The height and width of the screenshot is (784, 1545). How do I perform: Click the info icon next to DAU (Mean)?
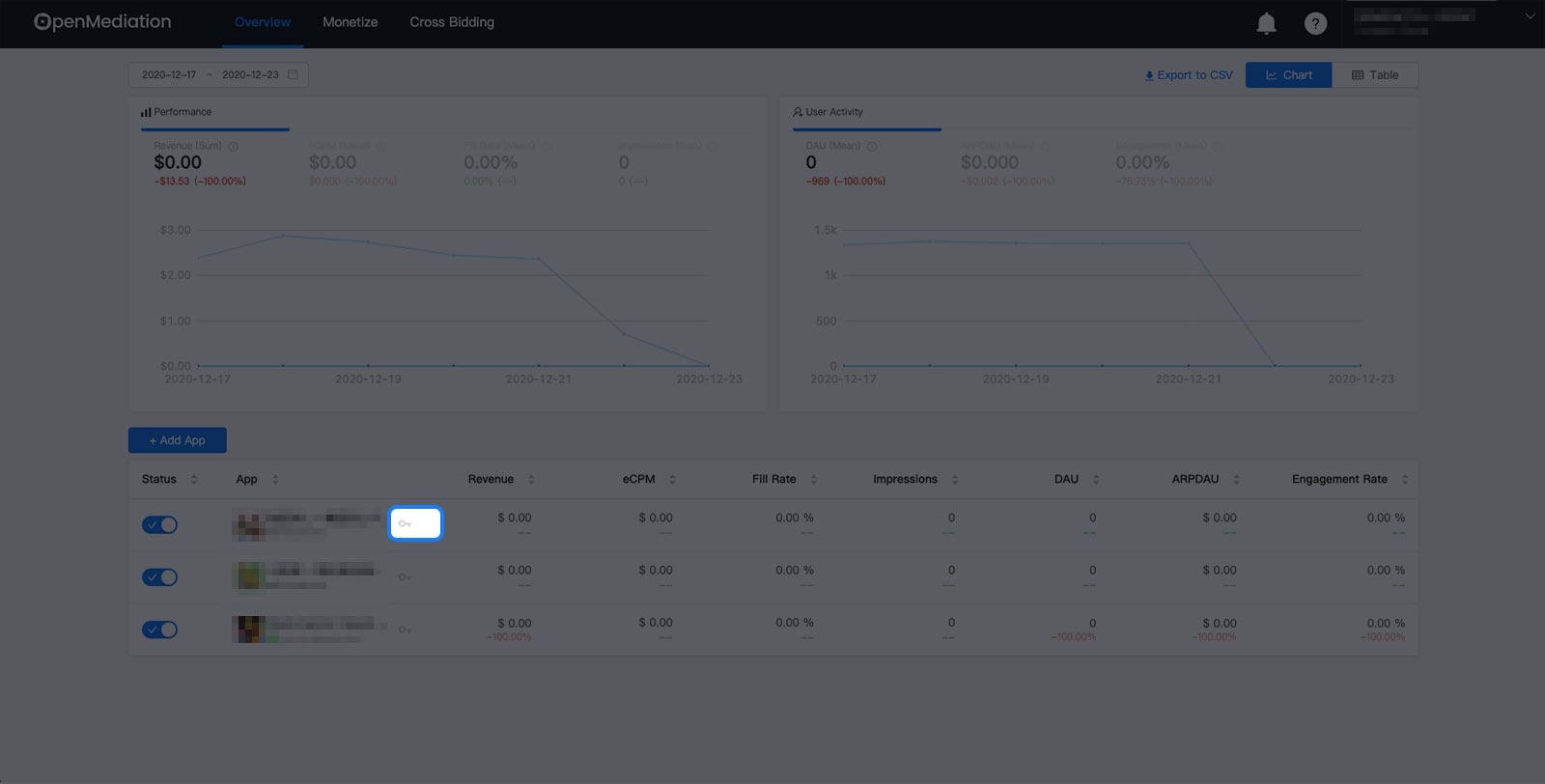tap(872, 147)
